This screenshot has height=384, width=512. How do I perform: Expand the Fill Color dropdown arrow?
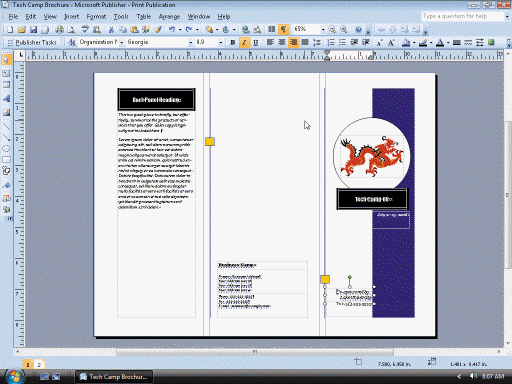pyautogui.click(x=414, y=43)
